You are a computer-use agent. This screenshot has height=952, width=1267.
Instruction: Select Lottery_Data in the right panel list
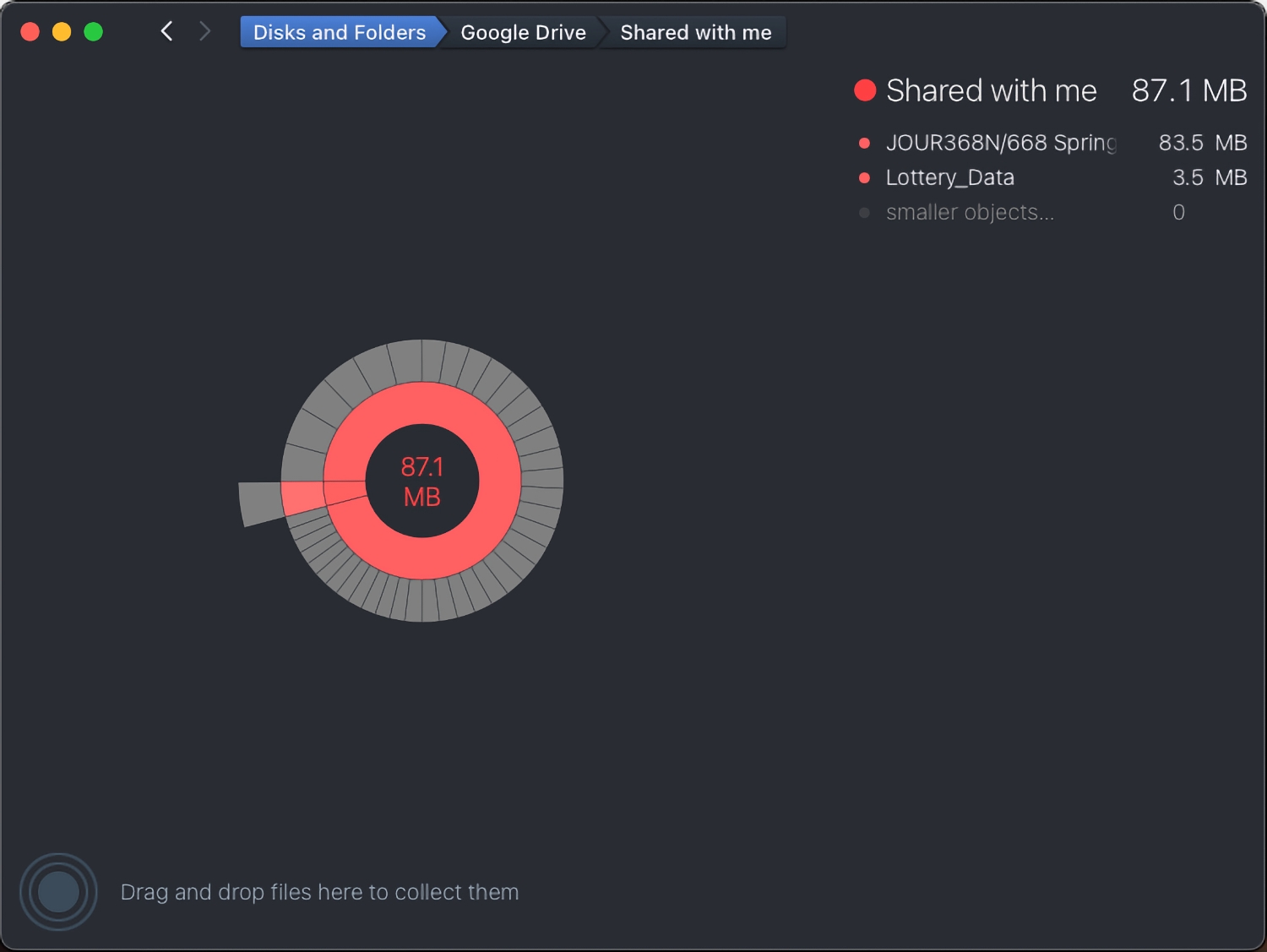(950, 177)
